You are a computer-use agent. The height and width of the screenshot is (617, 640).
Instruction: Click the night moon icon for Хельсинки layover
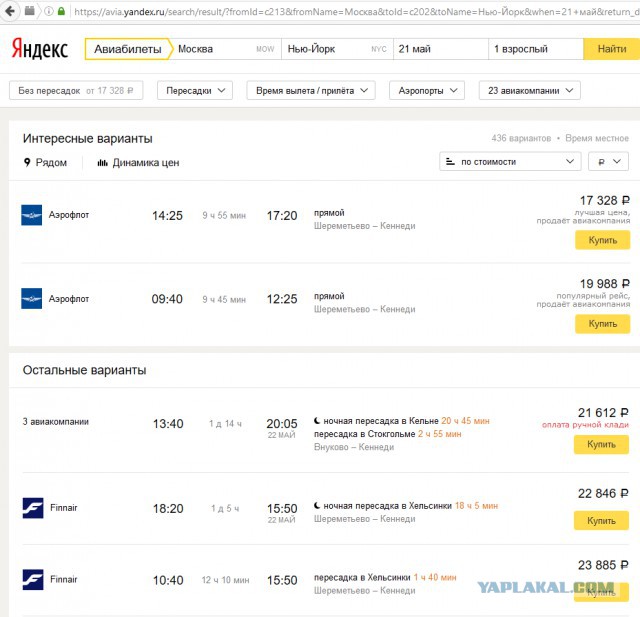317,505
